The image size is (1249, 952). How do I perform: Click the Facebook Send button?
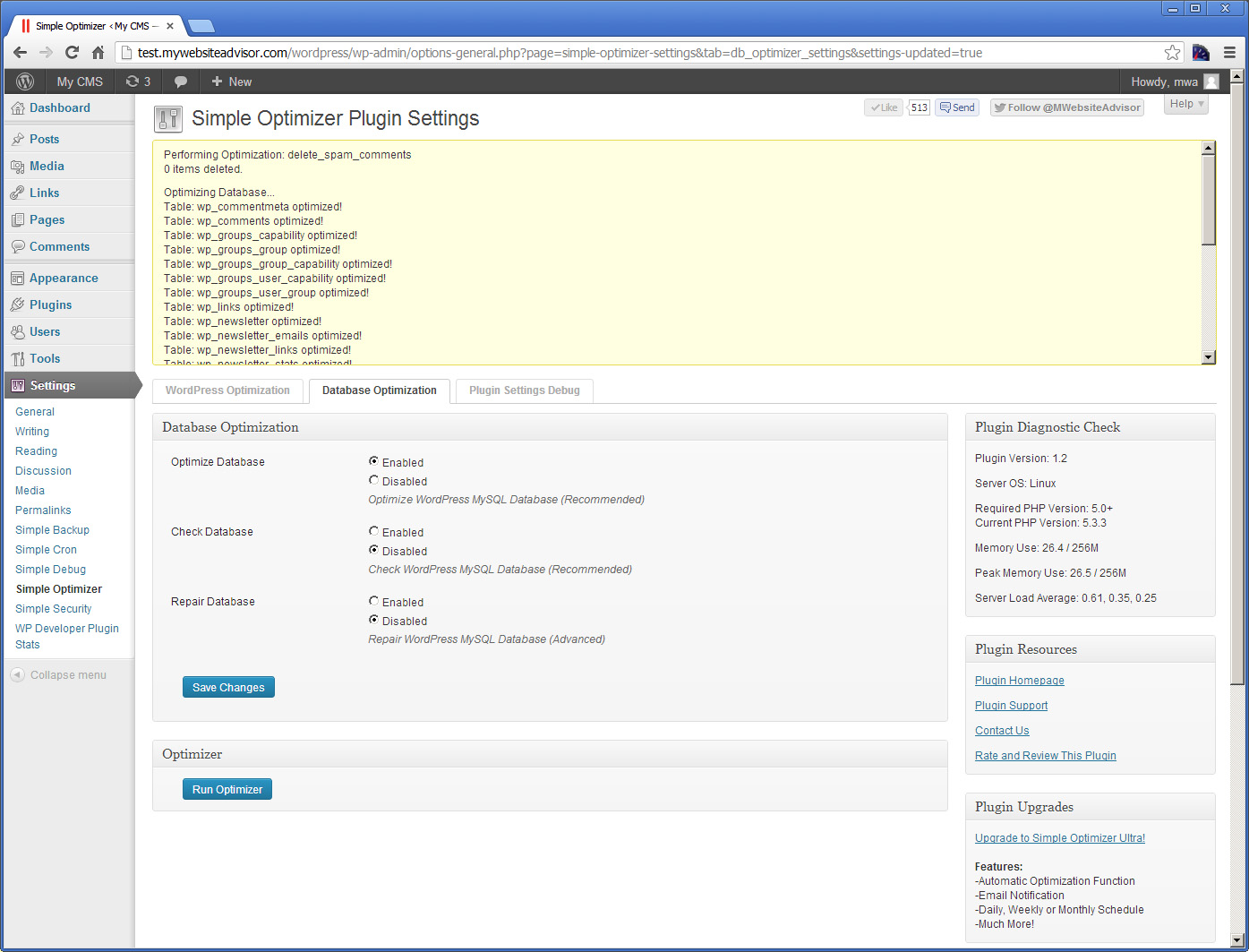pos(957,107)
